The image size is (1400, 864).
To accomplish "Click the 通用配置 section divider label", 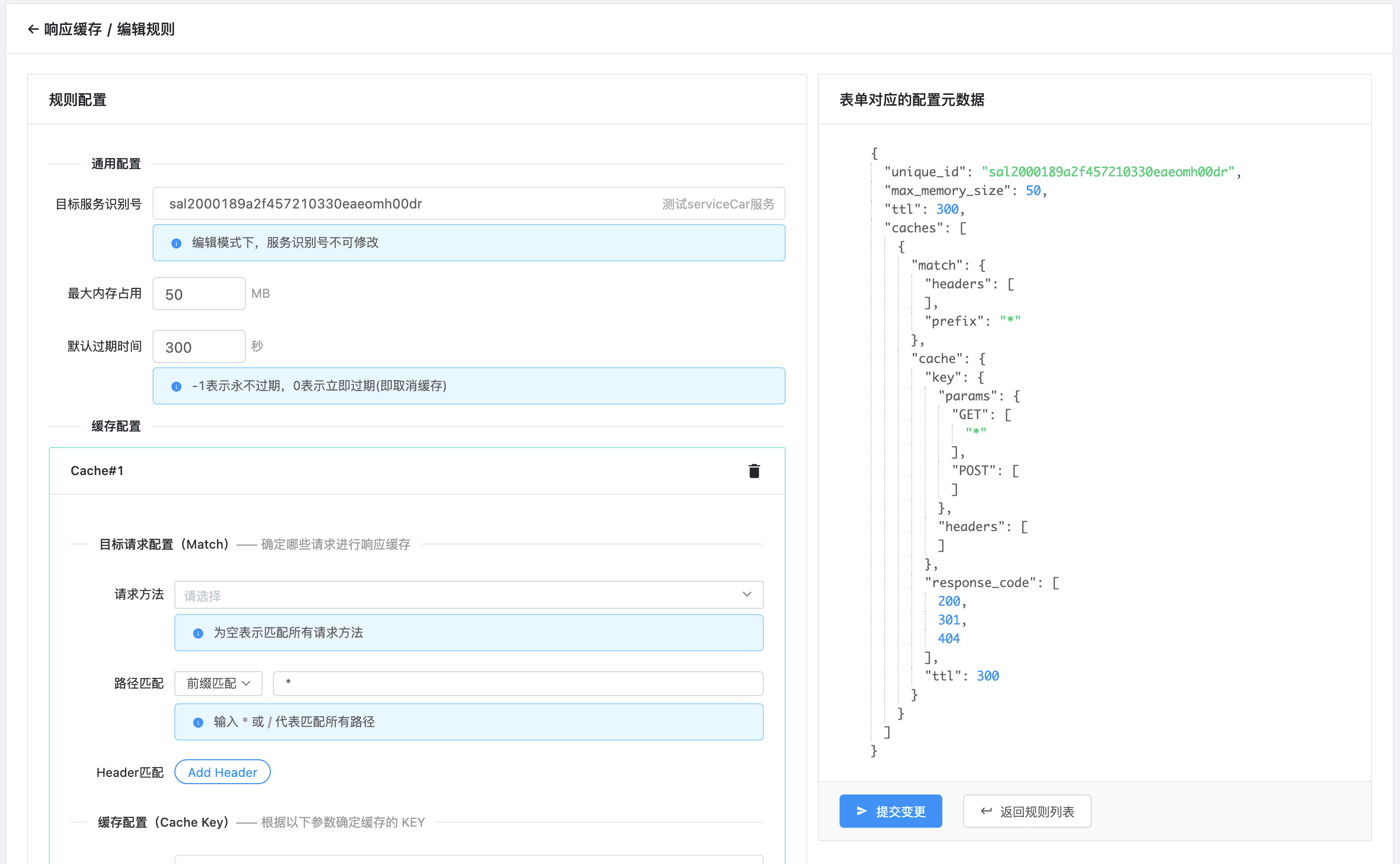I will pyautogui.click(x=116, y=164).
